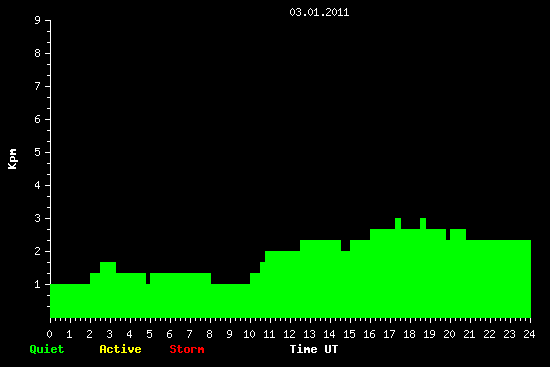Click hour 12 on the time axis

289,334
